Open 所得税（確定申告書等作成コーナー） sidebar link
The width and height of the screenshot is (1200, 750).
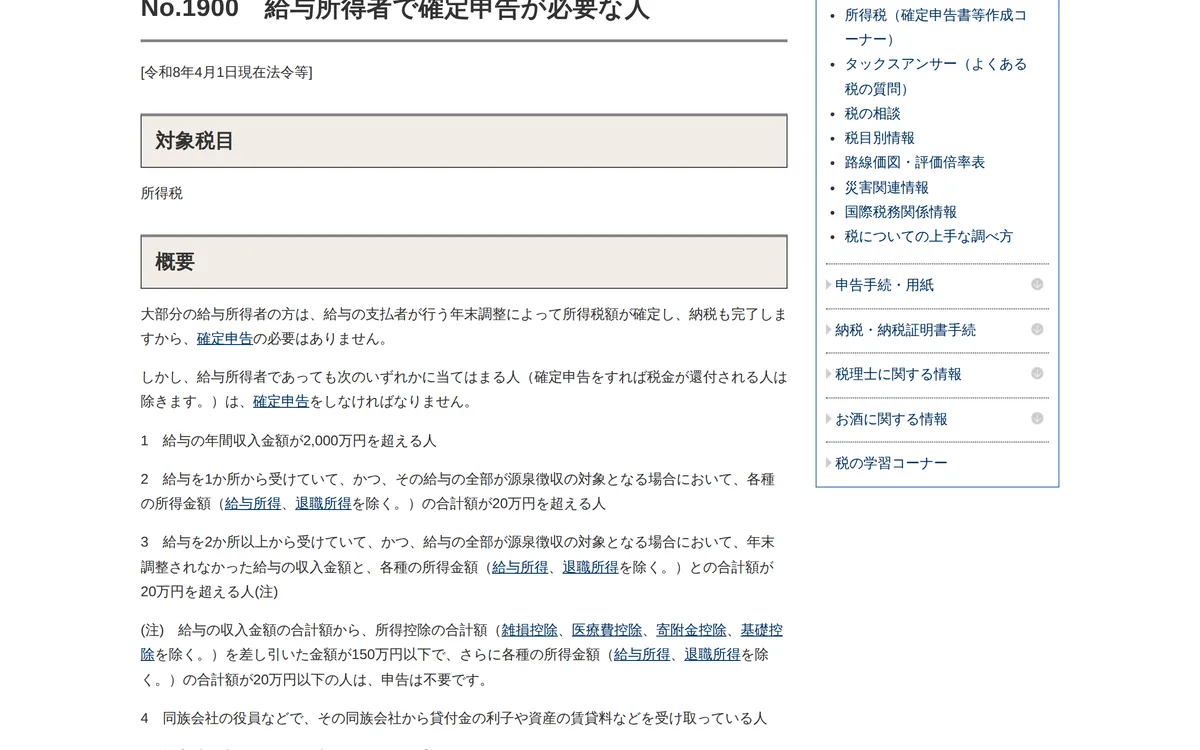pyautogui.click(x=936, y=27)
